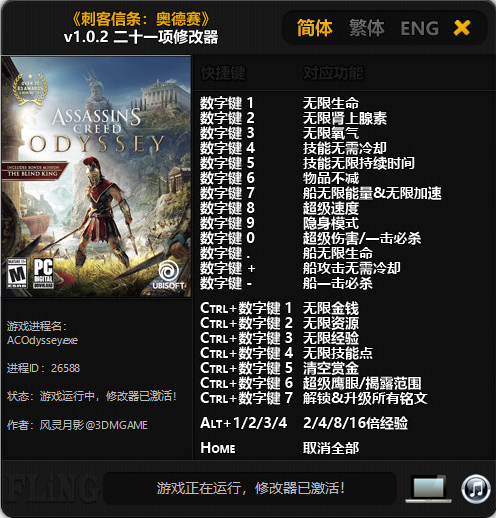Switch language to 繁体
This screenshot has height=518, width=496.
(367, 28)
